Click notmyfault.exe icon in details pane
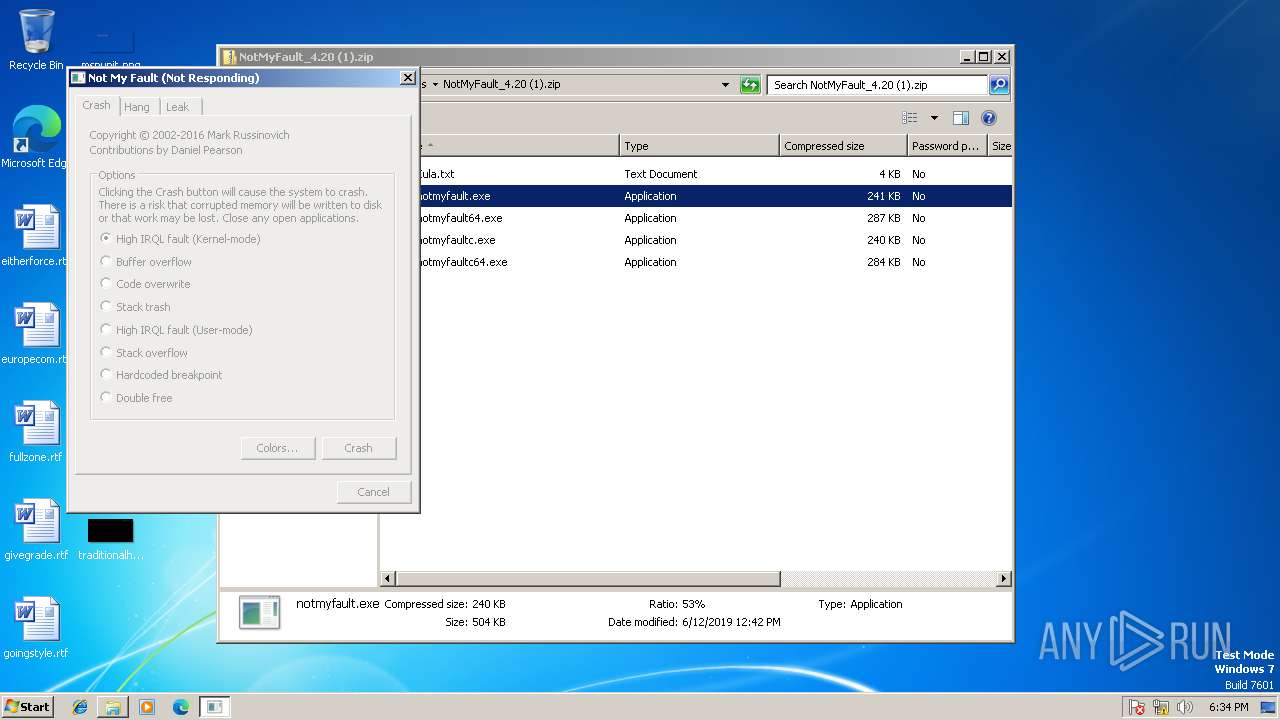The width and height of the screenshot is (1280, 720). pyautogui.click(x=259, y=612)
